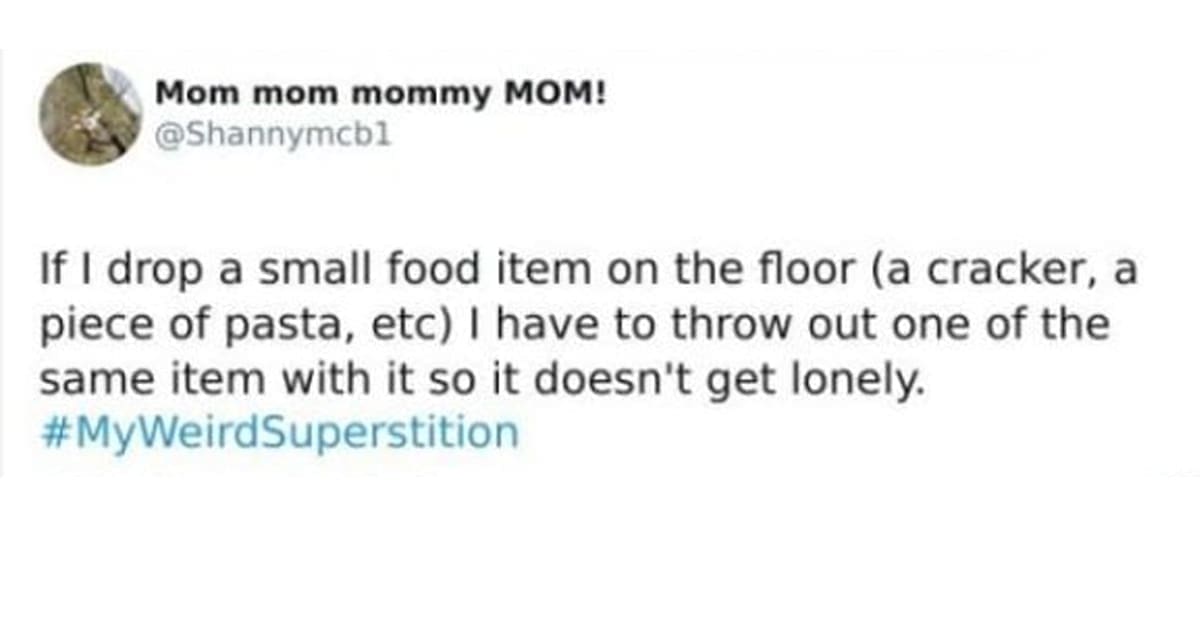Viewport: 1200px width, 630px height.
Task: Click the user's profile avatar picture
Action: point(90,114)
